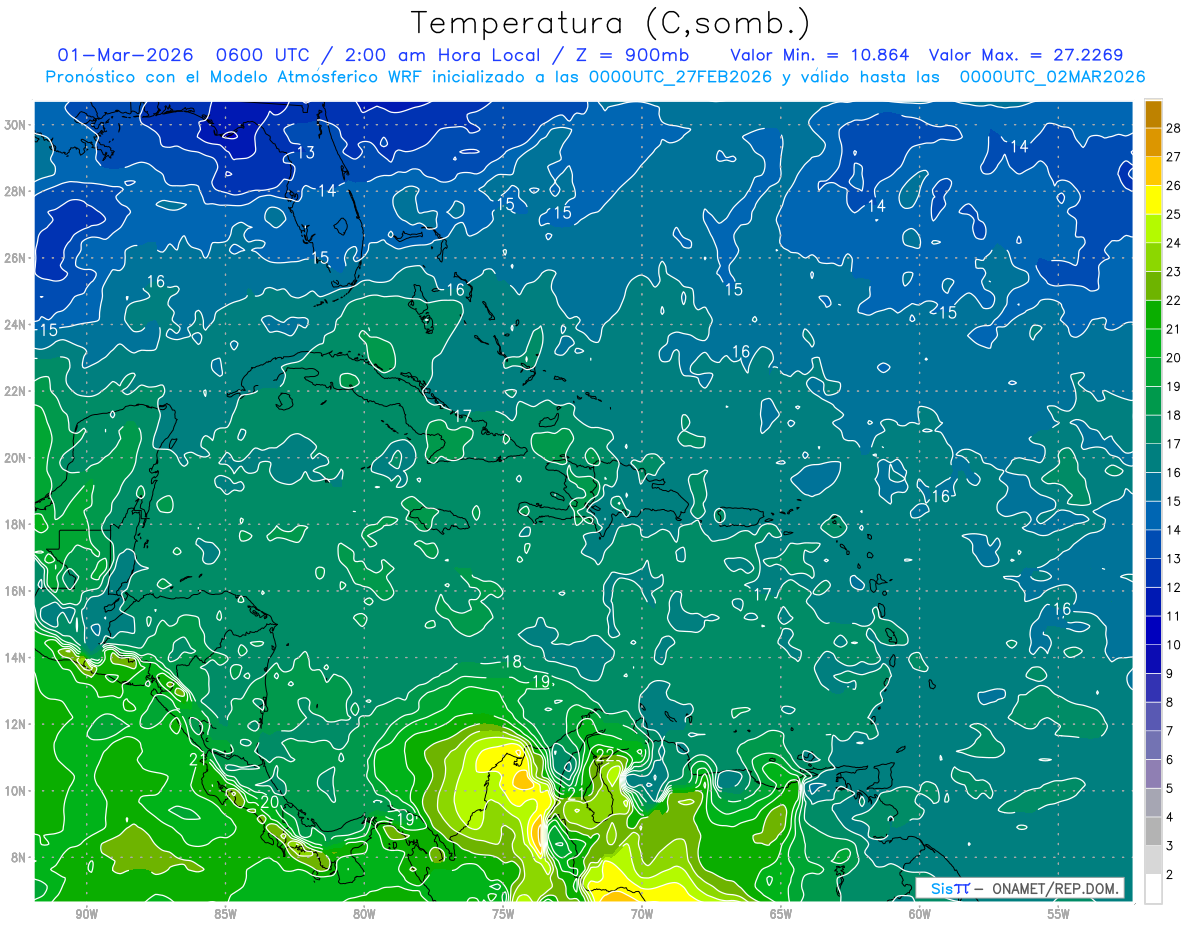Click label 12 on the color scale
This screenshot has width=1200, height=927.
pos(1174,588)
